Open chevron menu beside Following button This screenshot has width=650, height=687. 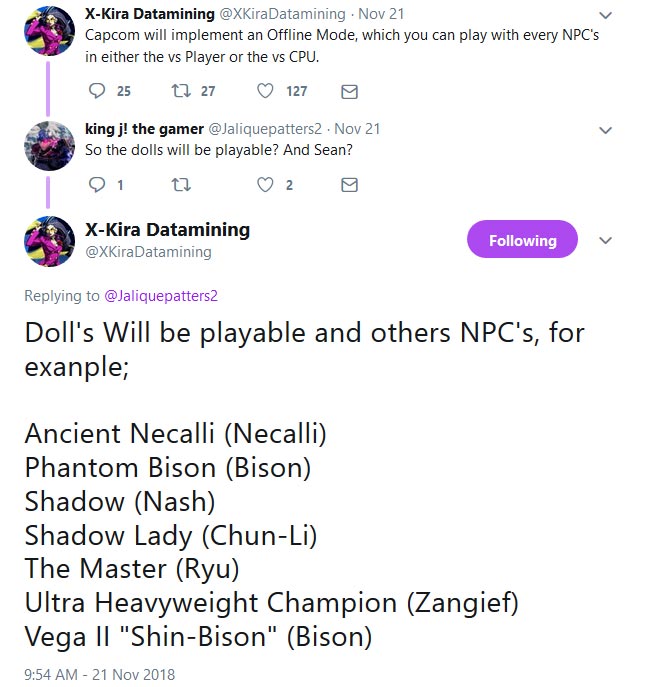click(605, 241)
